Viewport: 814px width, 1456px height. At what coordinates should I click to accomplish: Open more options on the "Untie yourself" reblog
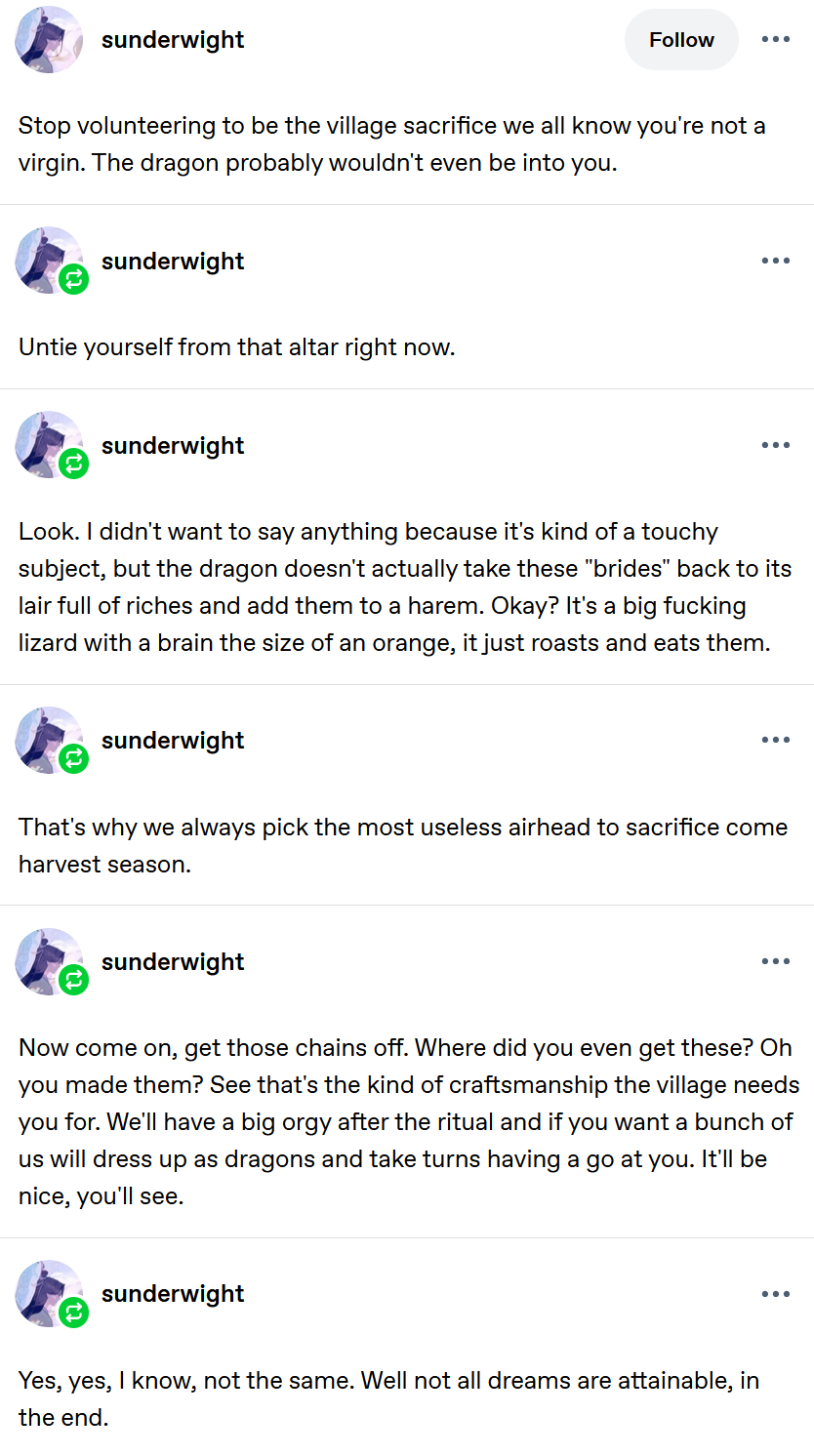point(775,262)
